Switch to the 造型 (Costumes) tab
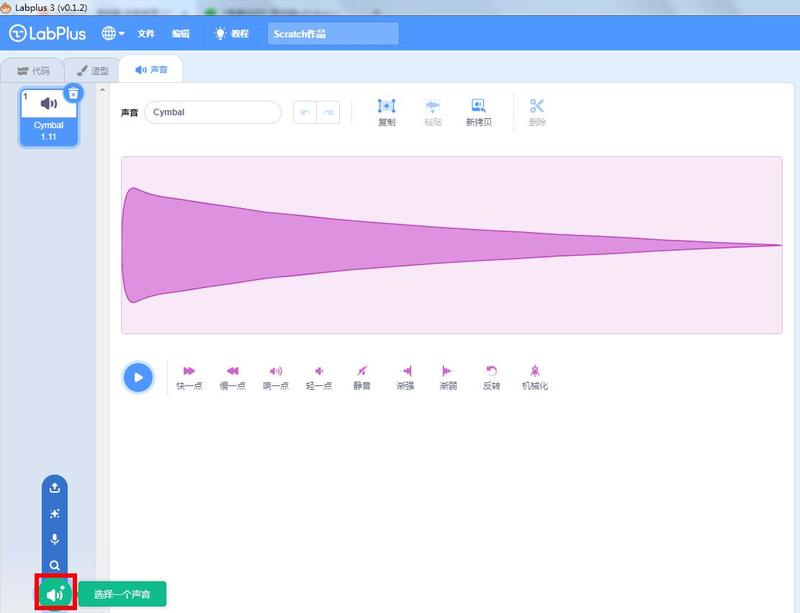This screenshot has width=800, height=613. (92, 71)
